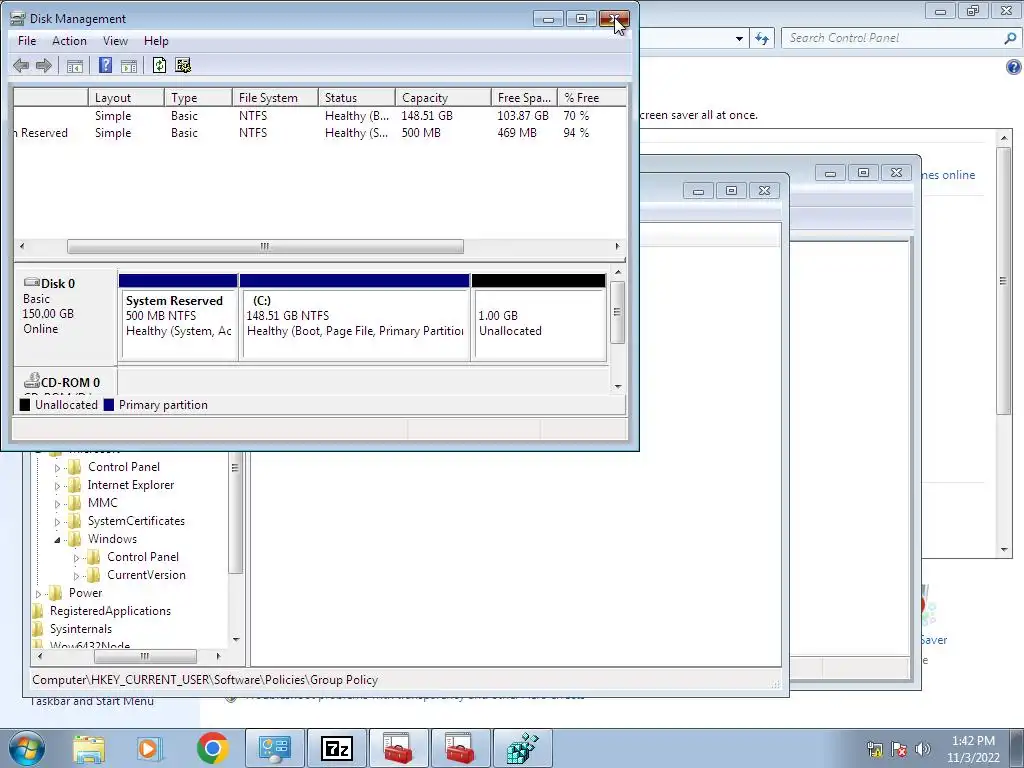Click the Settings toolbar icon with gear

184,65
